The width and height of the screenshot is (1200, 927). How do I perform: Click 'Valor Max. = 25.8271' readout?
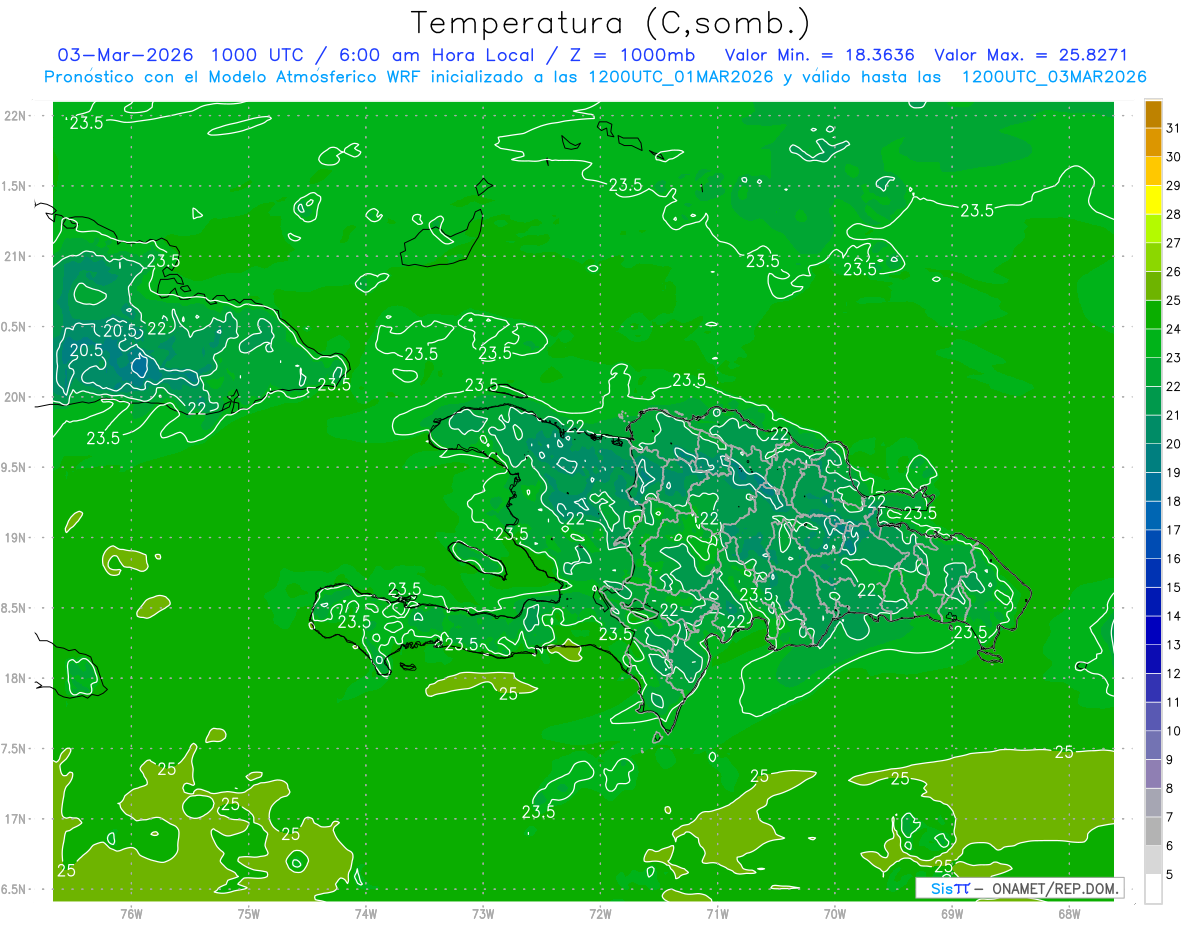[x=1031, y=55]
